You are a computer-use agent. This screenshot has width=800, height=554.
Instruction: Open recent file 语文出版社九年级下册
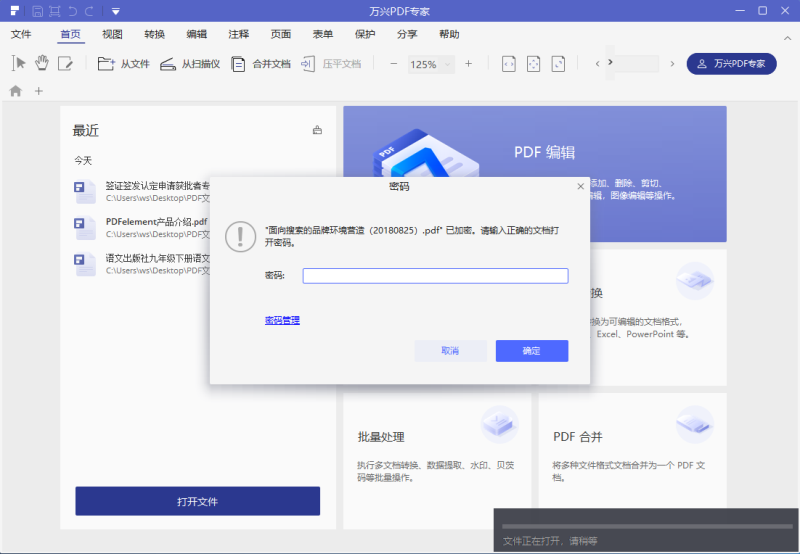point(142,264)
